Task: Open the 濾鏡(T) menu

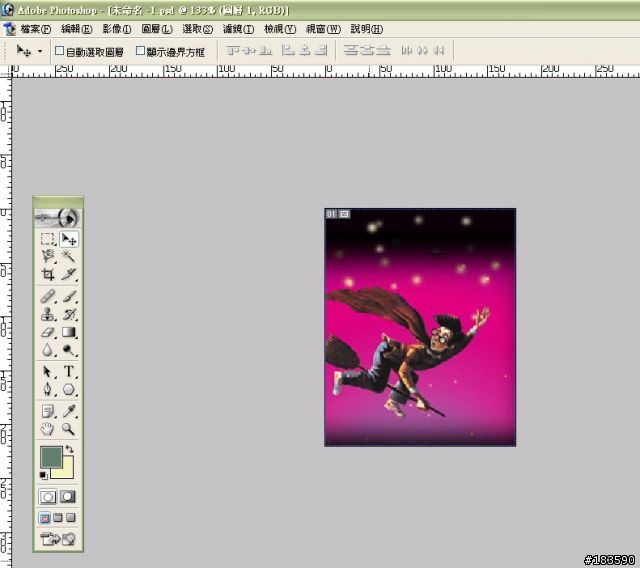Action: point(238,29)
